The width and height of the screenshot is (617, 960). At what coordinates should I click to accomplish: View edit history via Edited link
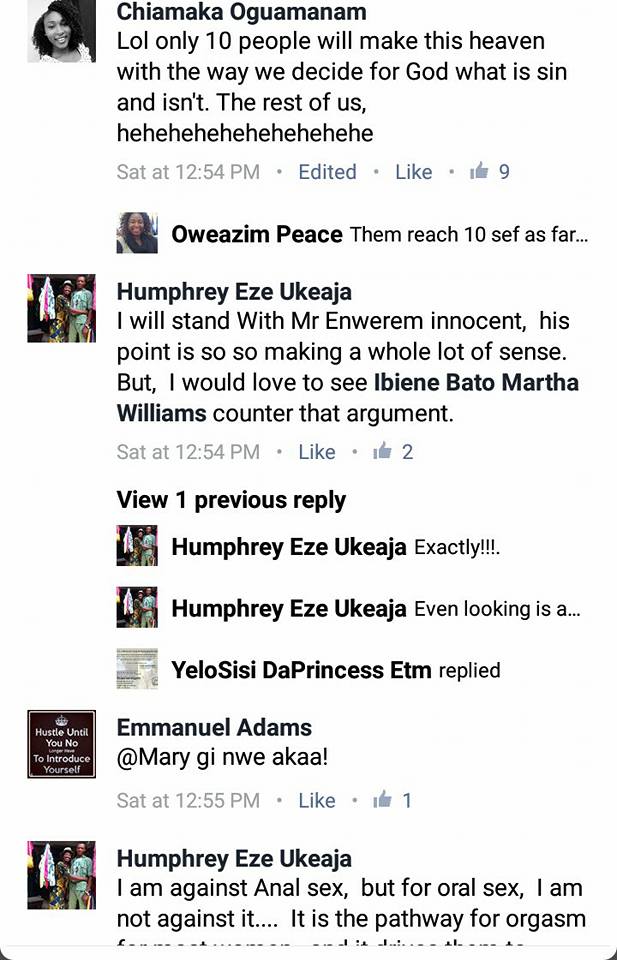click(327, 171)
